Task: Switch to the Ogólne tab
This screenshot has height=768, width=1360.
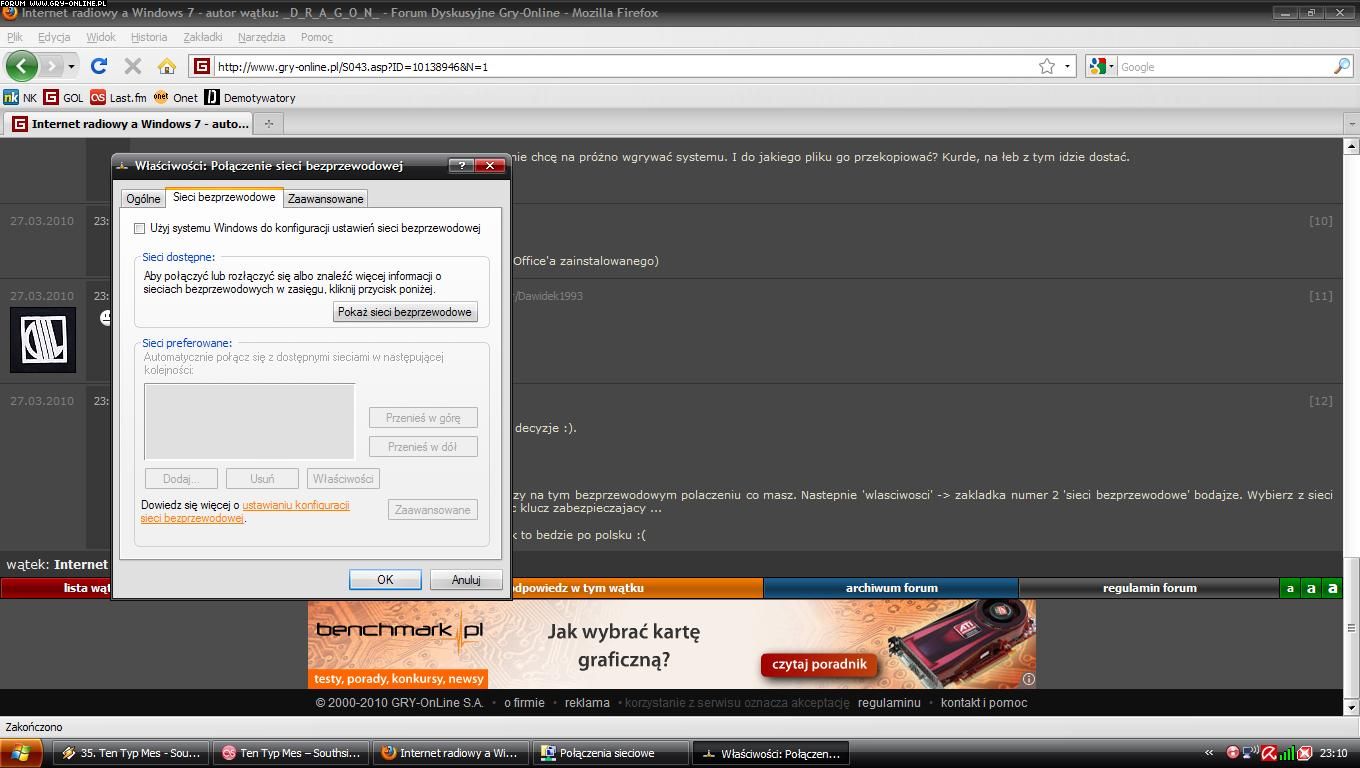Action: (143, 199)
